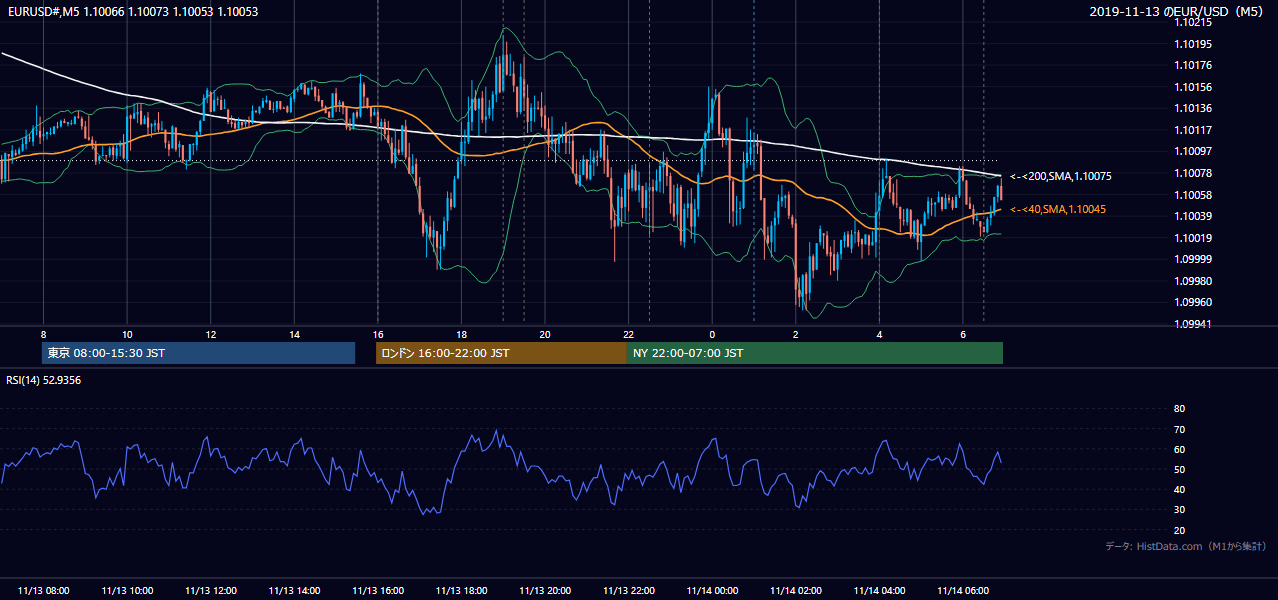Click the 2019-11-13 のEUR/USD (M5) heading
The height and width of the screenshot is (600, 1278).
tap(1178, 12)
